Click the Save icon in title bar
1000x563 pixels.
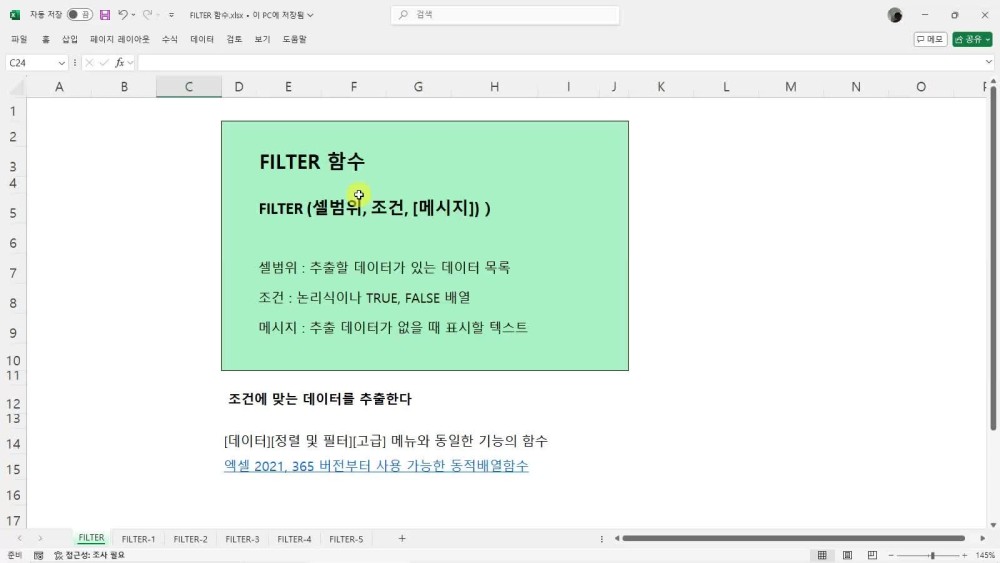pyautogui.click(x=104, y=15)
